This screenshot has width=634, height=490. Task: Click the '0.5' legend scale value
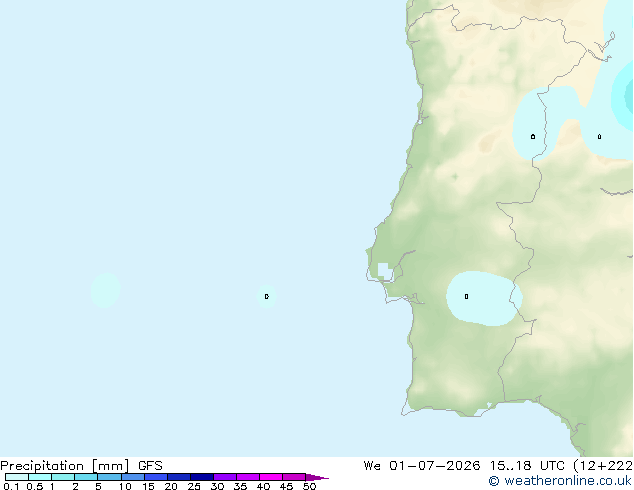coord(35,486)
